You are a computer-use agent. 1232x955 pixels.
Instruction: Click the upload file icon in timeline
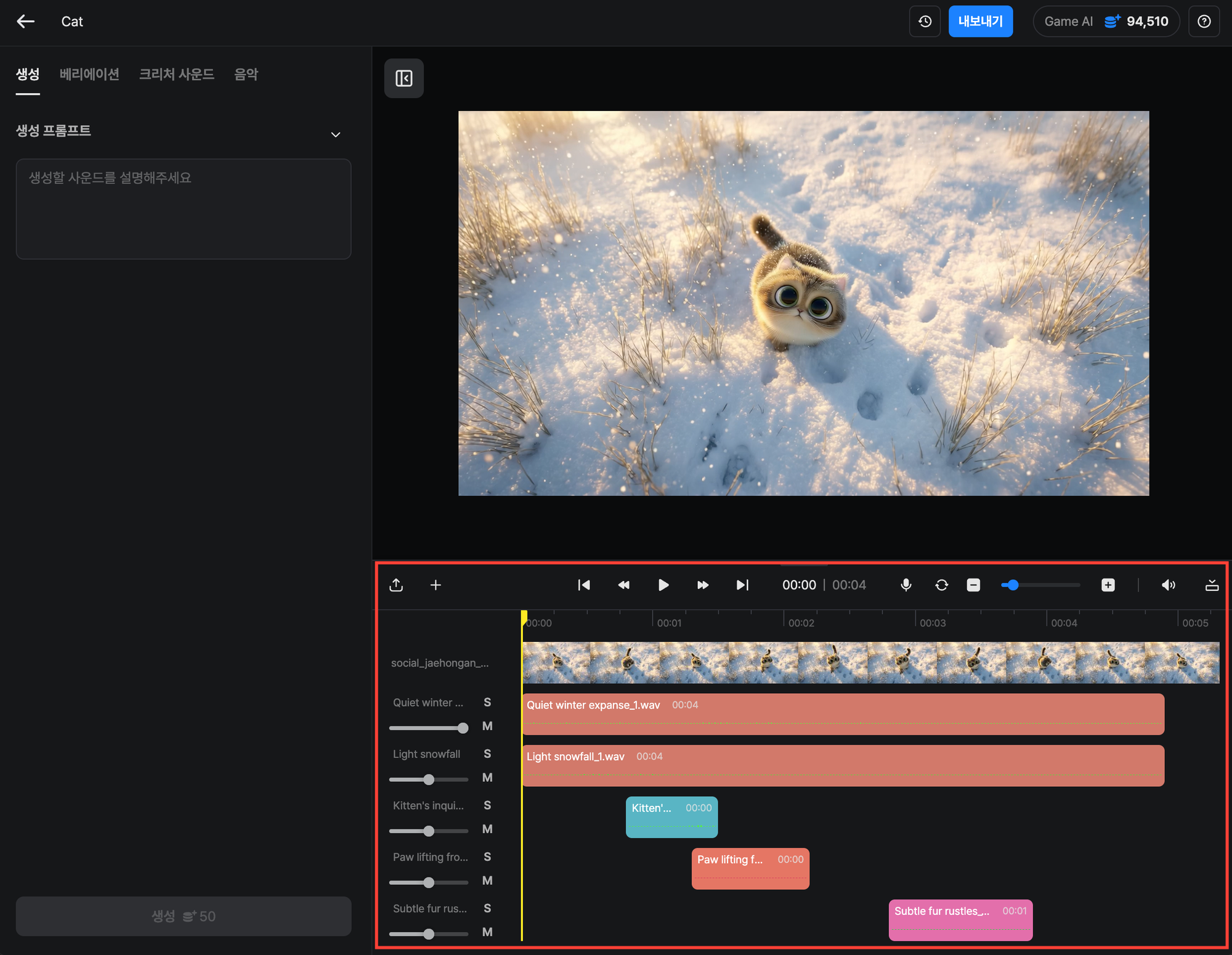(x=396, y=585)
